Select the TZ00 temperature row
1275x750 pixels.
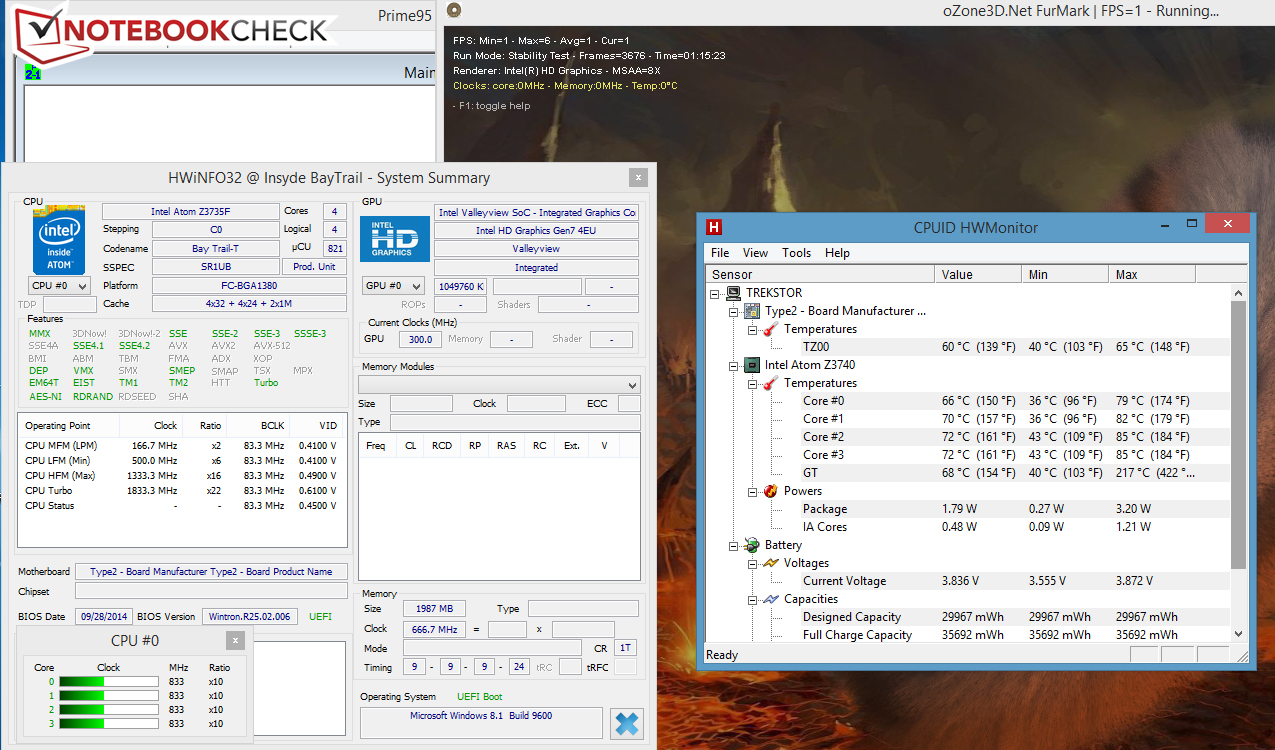[x=969, y=347]
